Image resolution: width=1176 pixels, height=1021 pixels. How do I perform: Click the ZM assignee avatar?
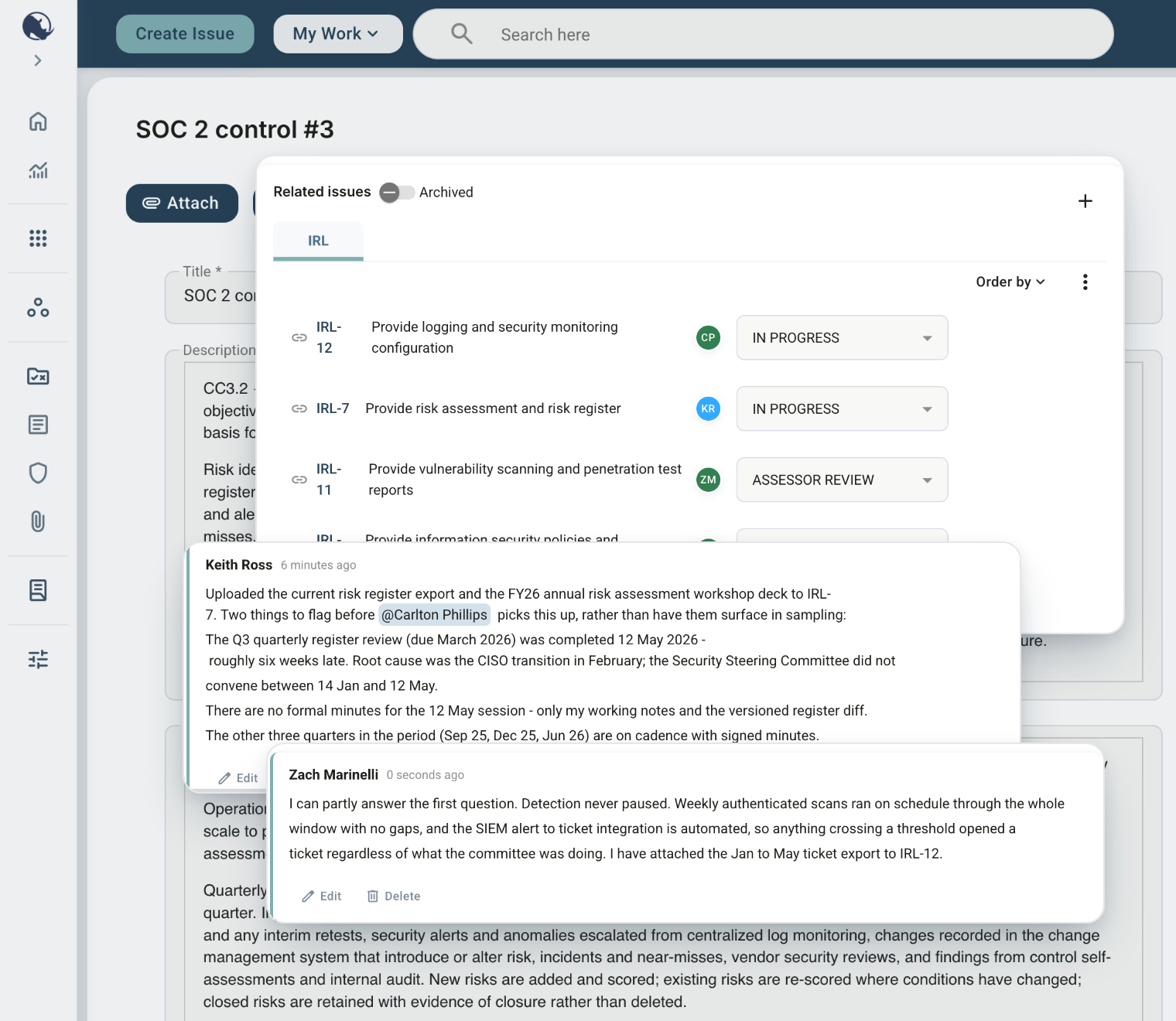[x=708, y=480]
